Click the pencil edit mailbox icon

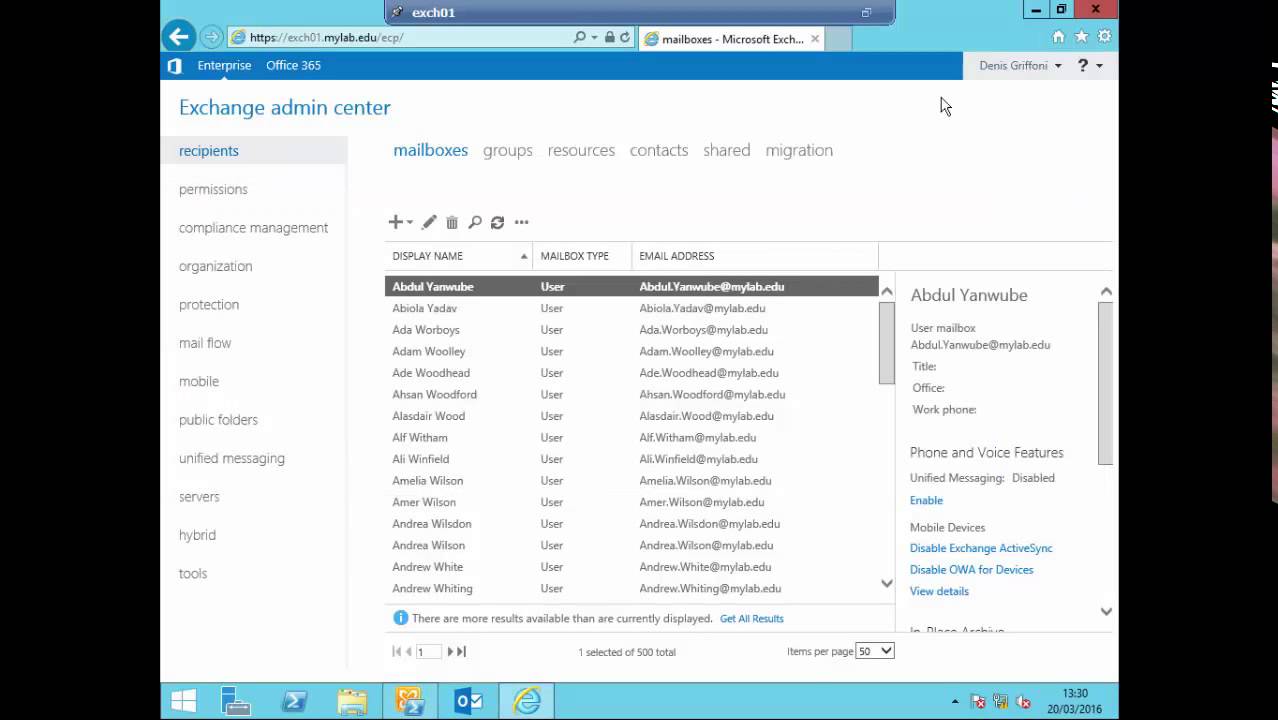[429, 222]
